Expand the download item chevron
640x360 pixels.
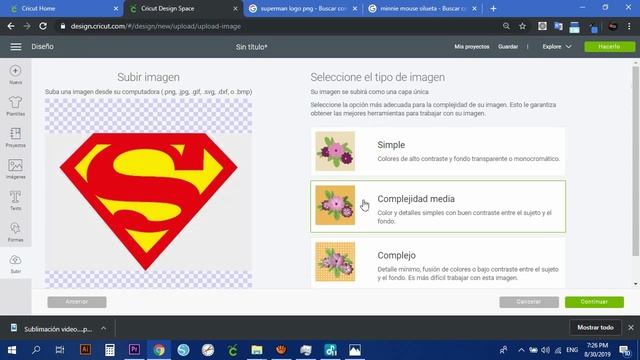point(104,328)
